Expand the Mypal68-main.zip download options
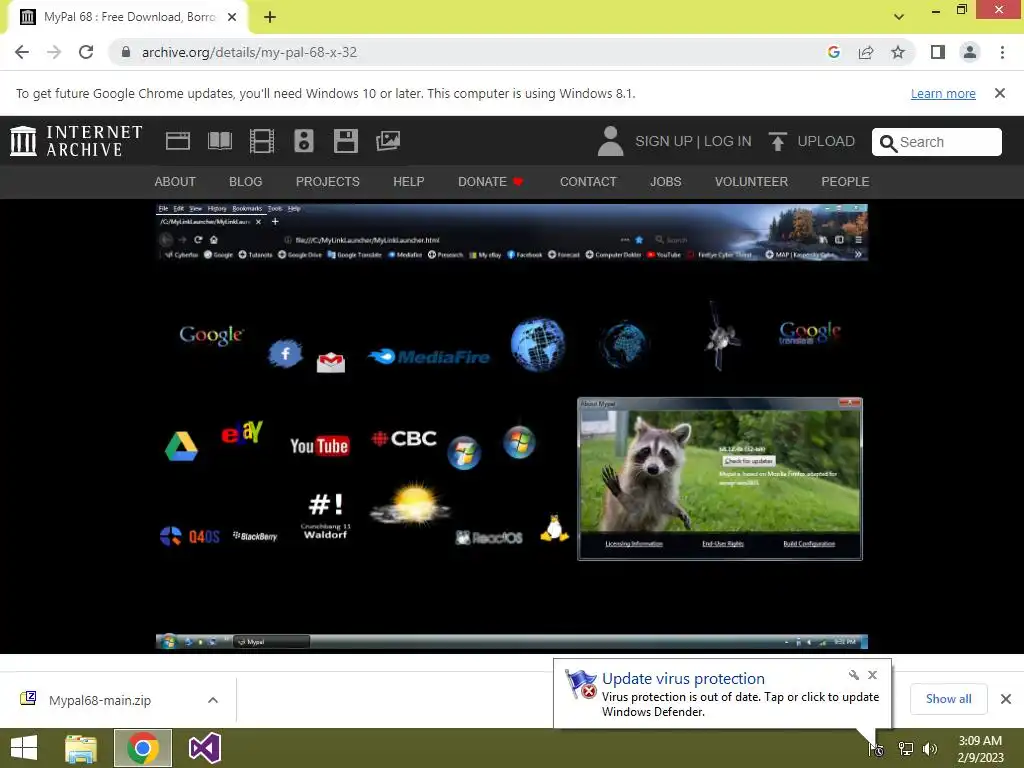 click(x=213, y=700)
